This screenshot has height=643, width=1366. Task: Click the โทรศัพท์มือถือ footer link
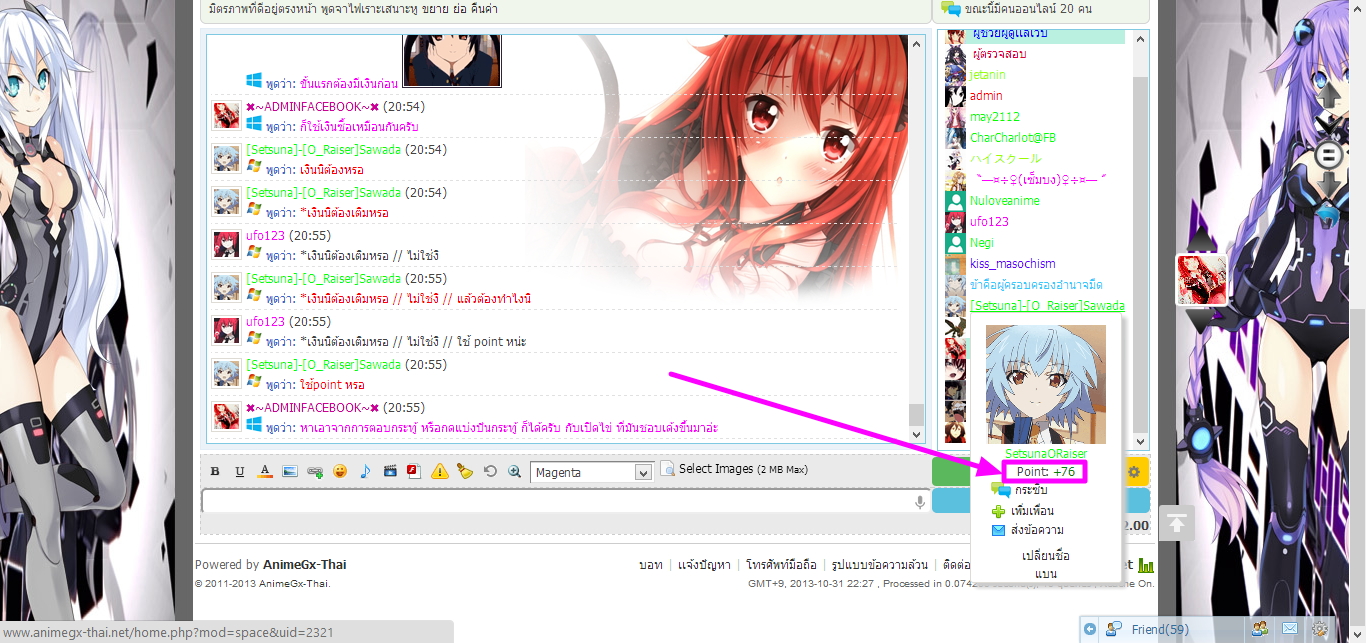(x=781, y=565)
